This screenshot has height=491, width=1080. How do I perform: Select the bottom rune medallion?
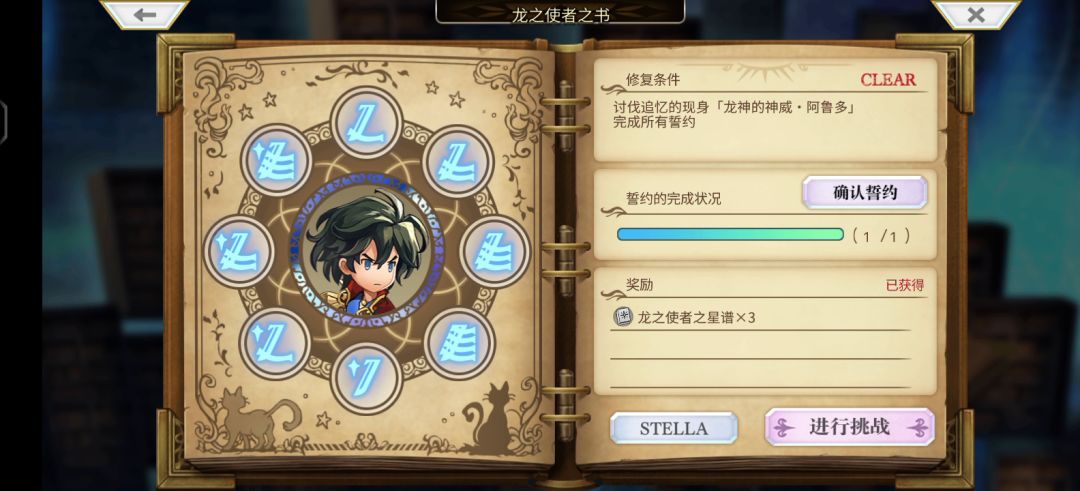coord(366,378)
